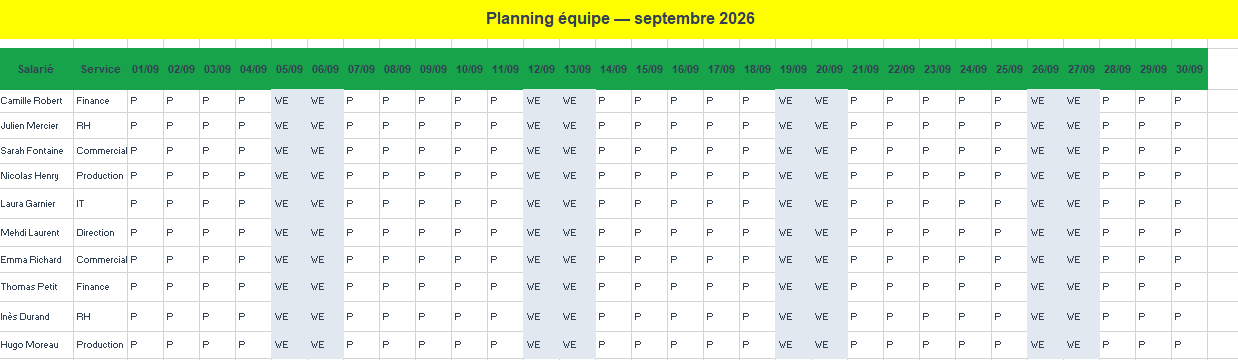Click Thomas Petit's P cell for 28/09
The image size is (1238, 360).
click(x=1117, y=287)
